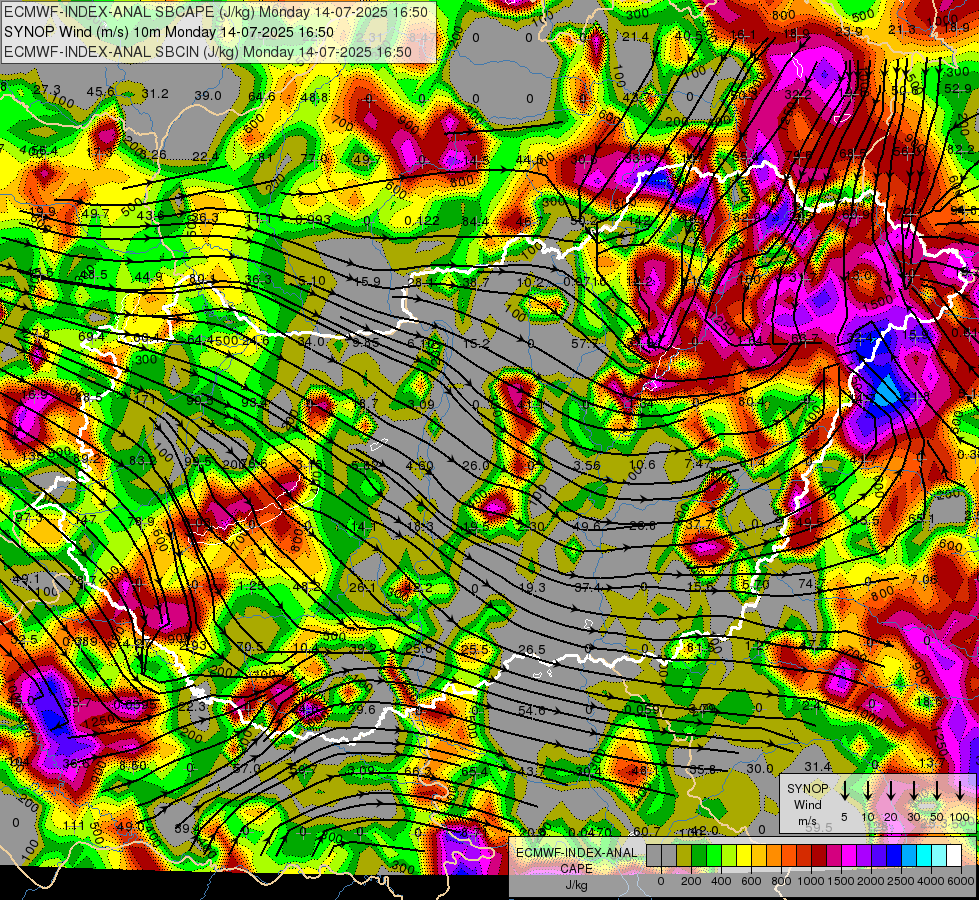Pick the white swatch ending the CAPE scale
This screenshot has height=900, width=979.
(x=953, y=856)
